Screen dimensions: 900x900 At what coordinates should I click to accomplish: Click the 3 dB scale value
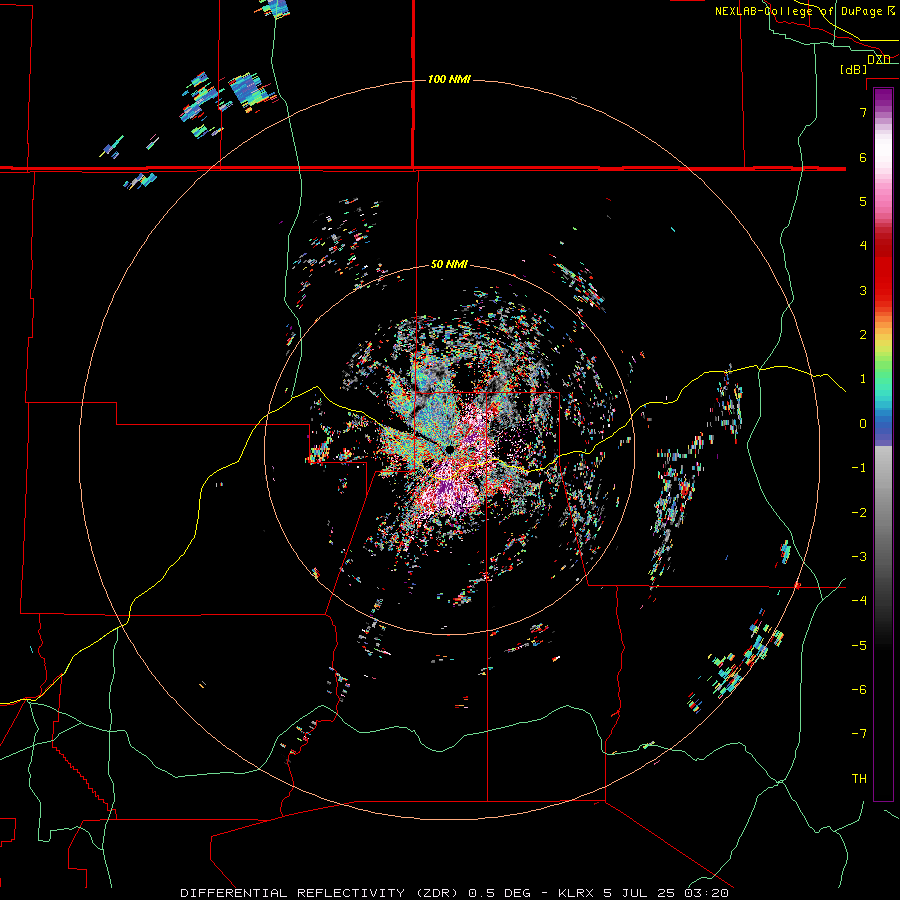[863, 290]
